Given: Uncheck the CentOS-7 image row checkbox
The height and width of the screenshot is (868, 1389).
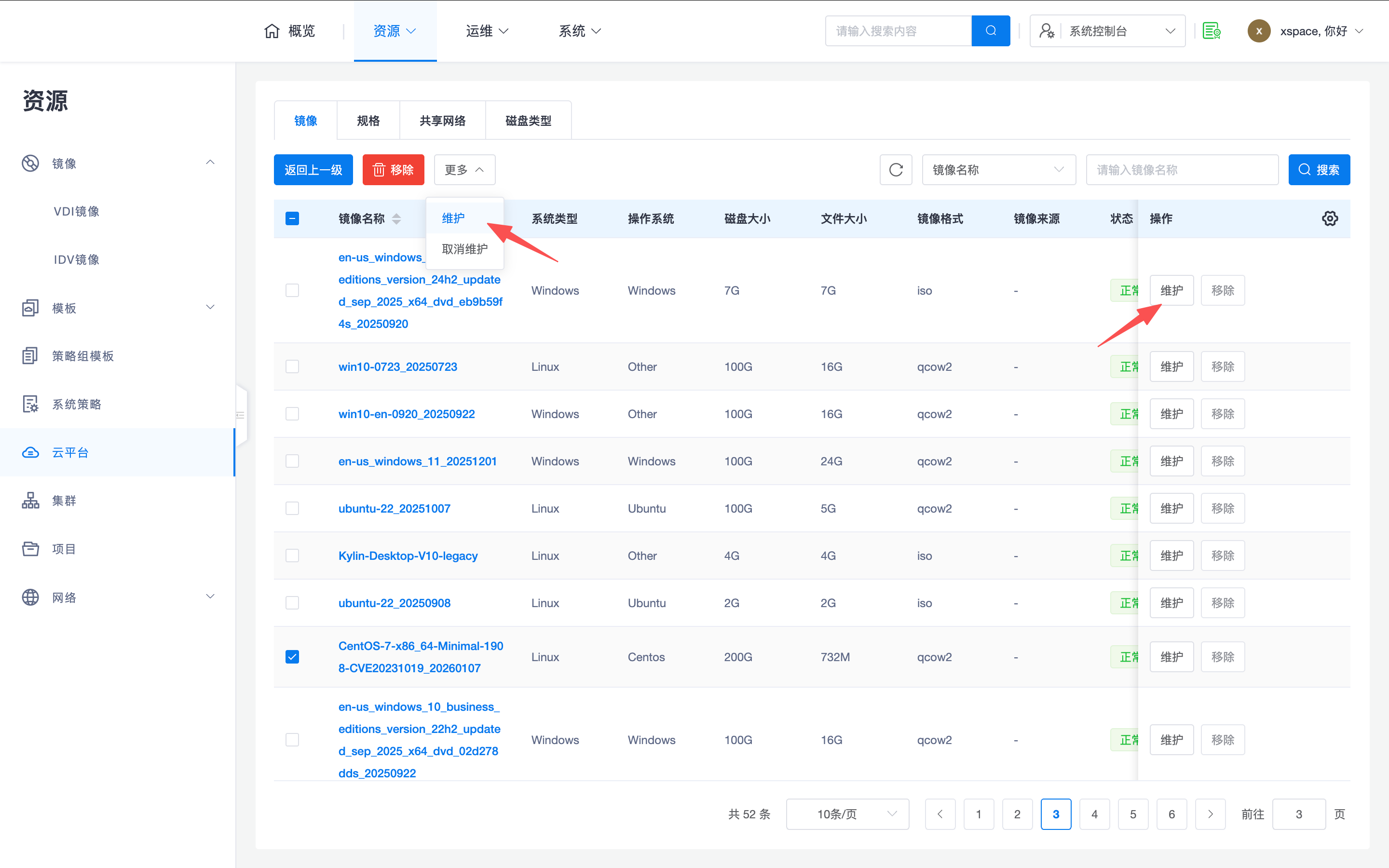Looking at the screenshot, I should pyautogui.click(x=292, y=657).
